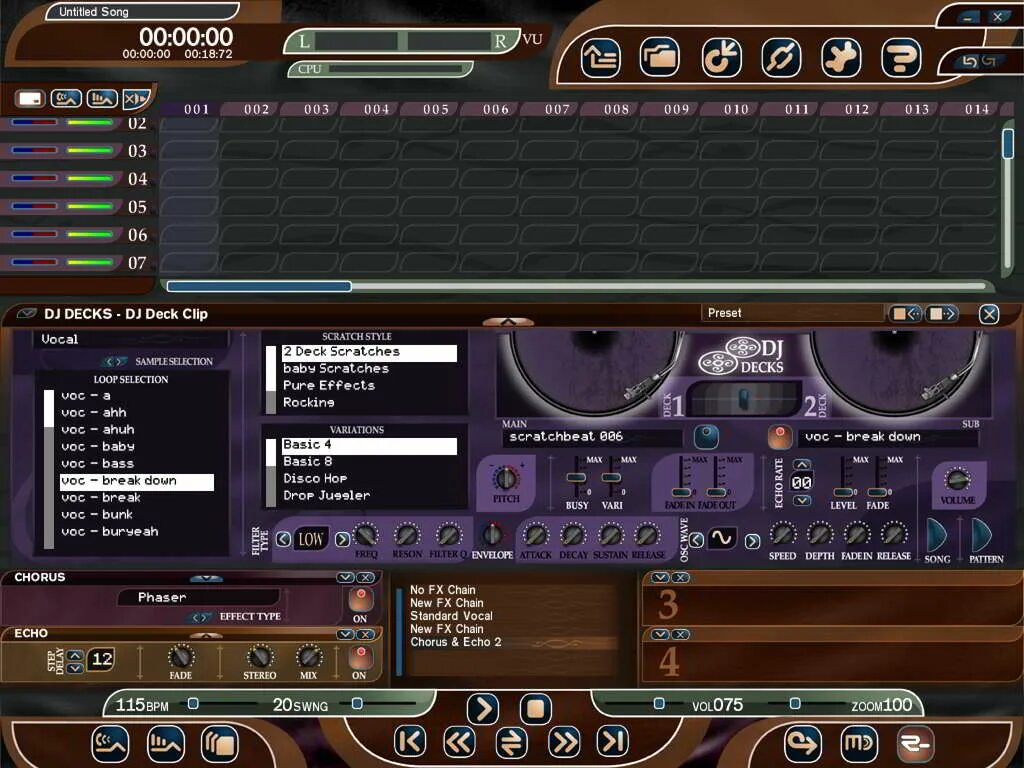Viewport: 1024px width, 768px height.
Task: Click the waveform view icon above track list
Action: point(67,99)
